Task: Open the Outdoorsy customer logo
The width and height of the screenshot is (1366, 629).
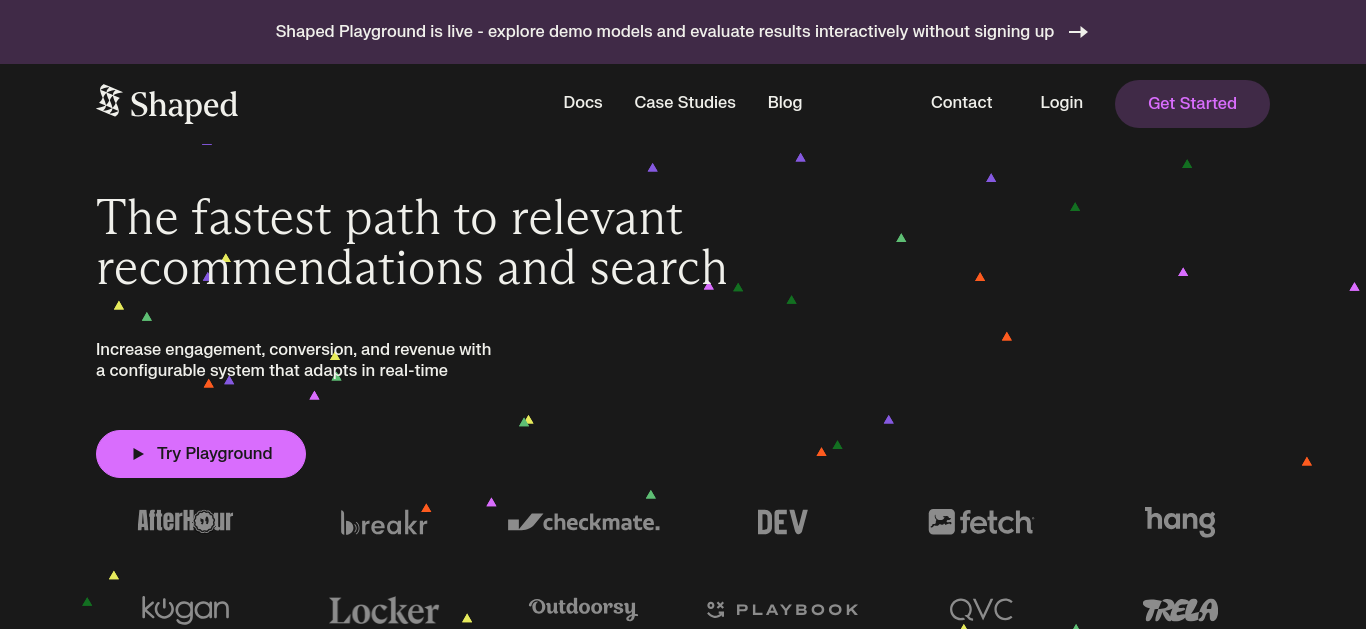Action: 583,609
